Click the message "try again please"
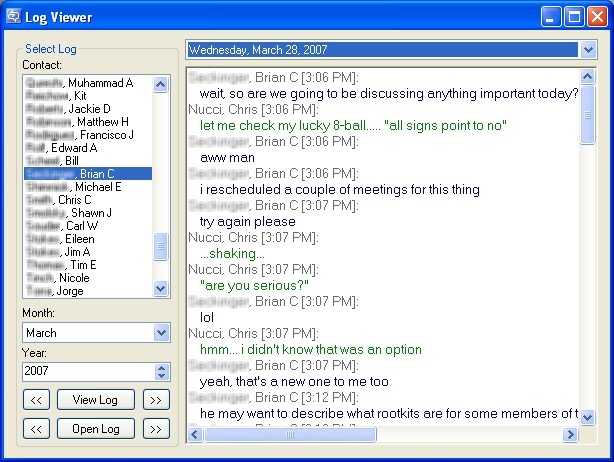The width and height of the screenshot is (614, 462). point(247,222)
